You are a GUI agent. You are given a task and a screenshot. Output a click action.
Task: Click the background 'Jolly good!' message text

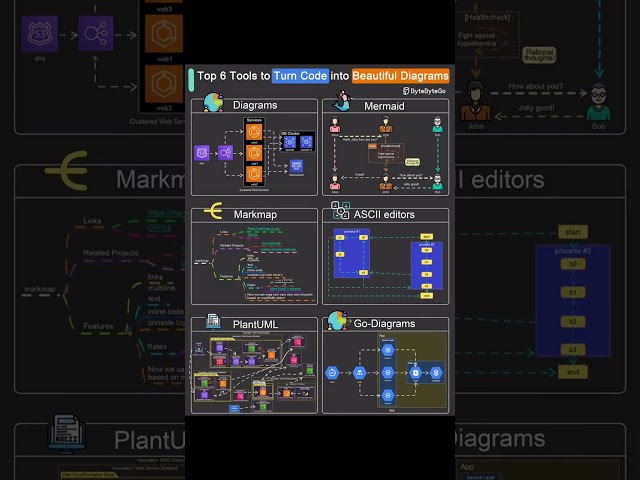536,108
